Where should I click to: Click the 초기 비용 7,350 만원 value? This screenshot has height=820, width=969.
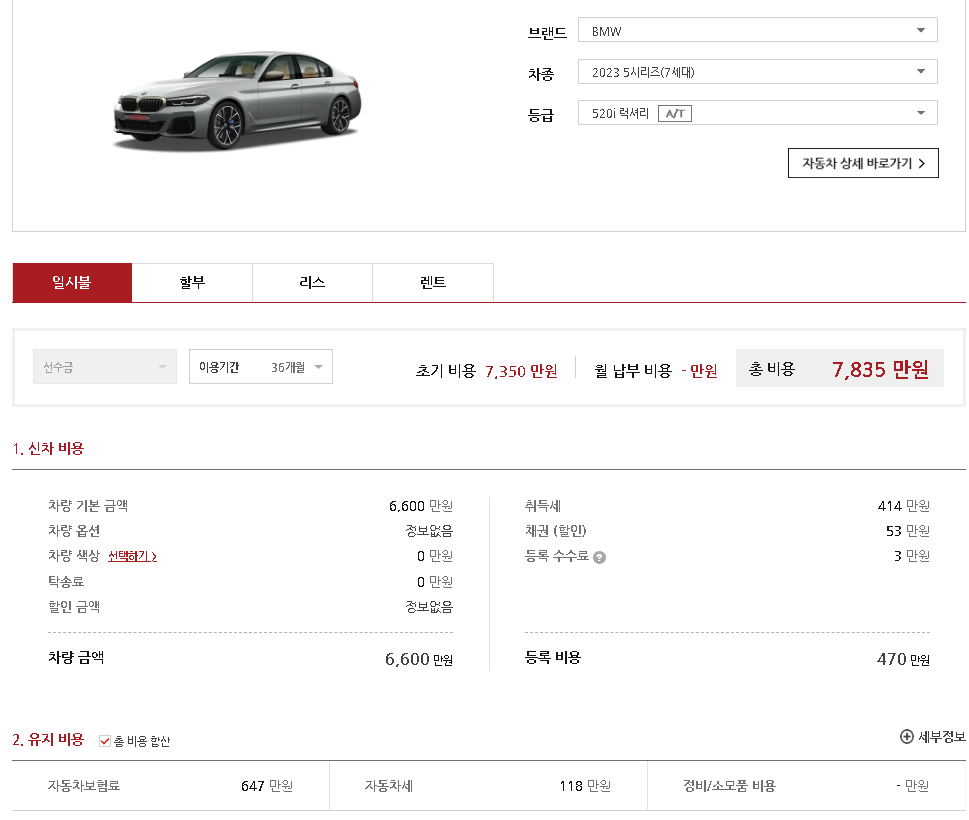click(521, 371)
